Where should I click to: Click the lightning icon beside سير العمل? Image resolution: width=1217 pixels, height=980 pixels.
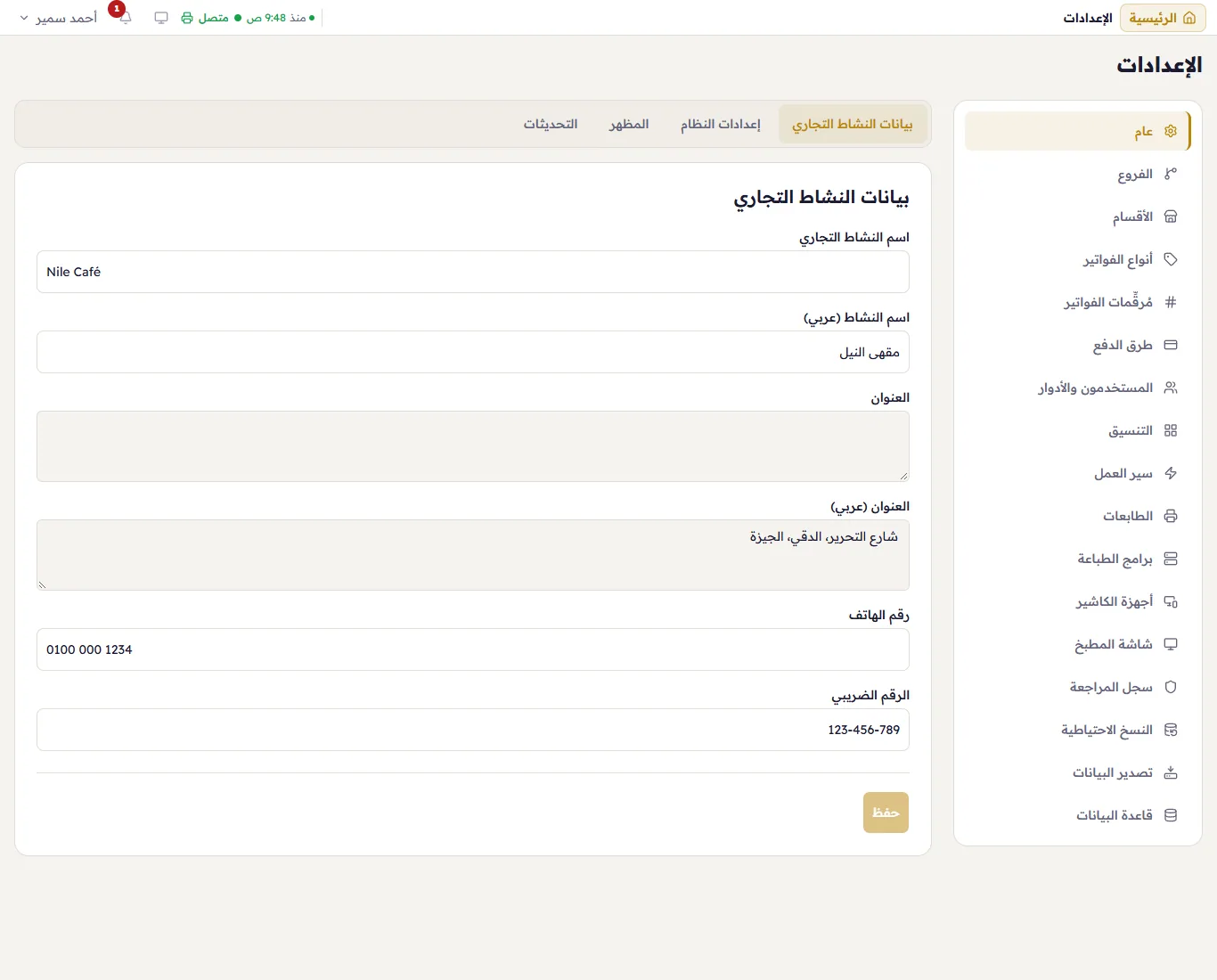1171,473
